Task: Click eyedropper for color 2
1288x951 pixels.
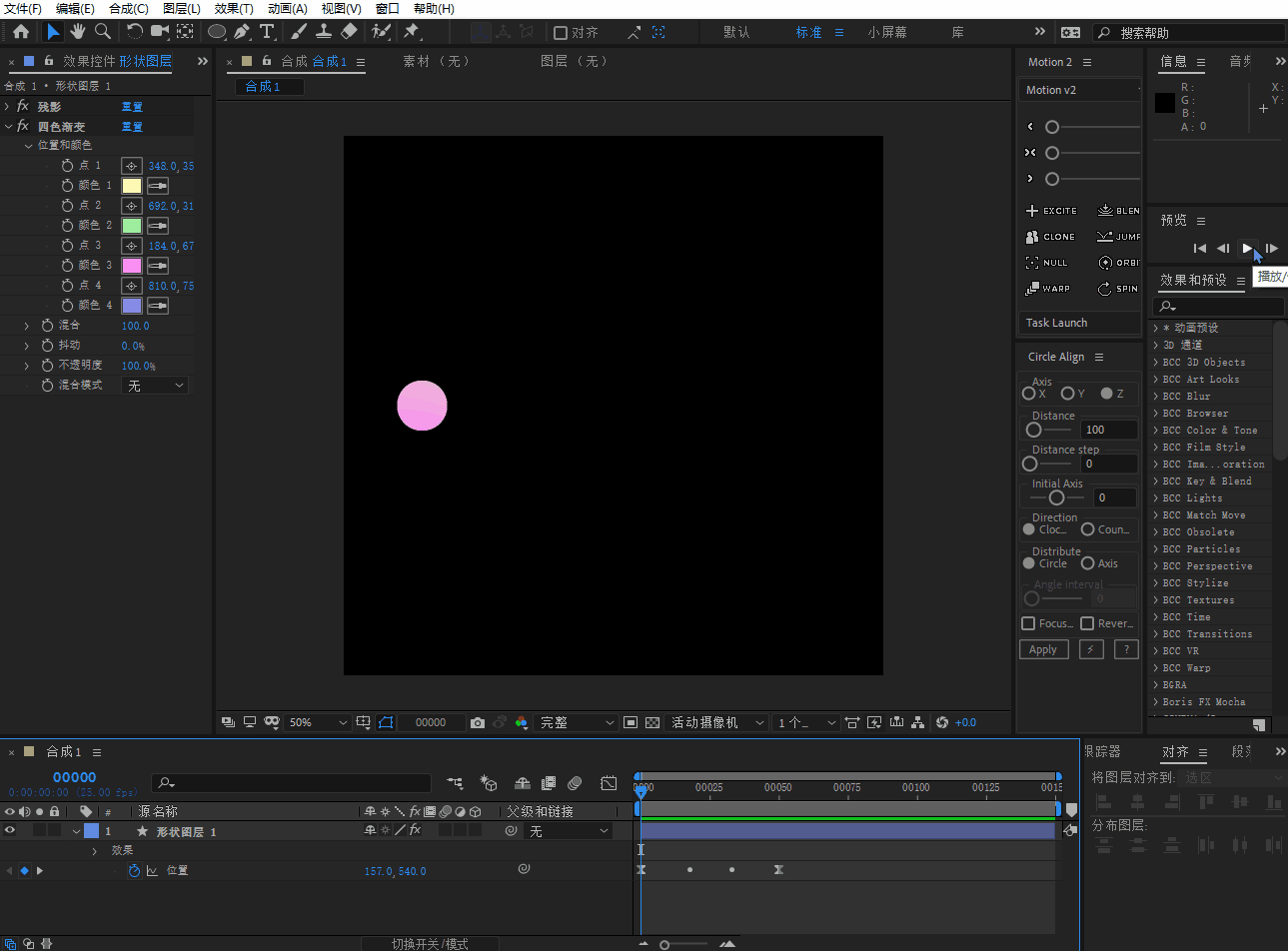Action: point(158,226)
